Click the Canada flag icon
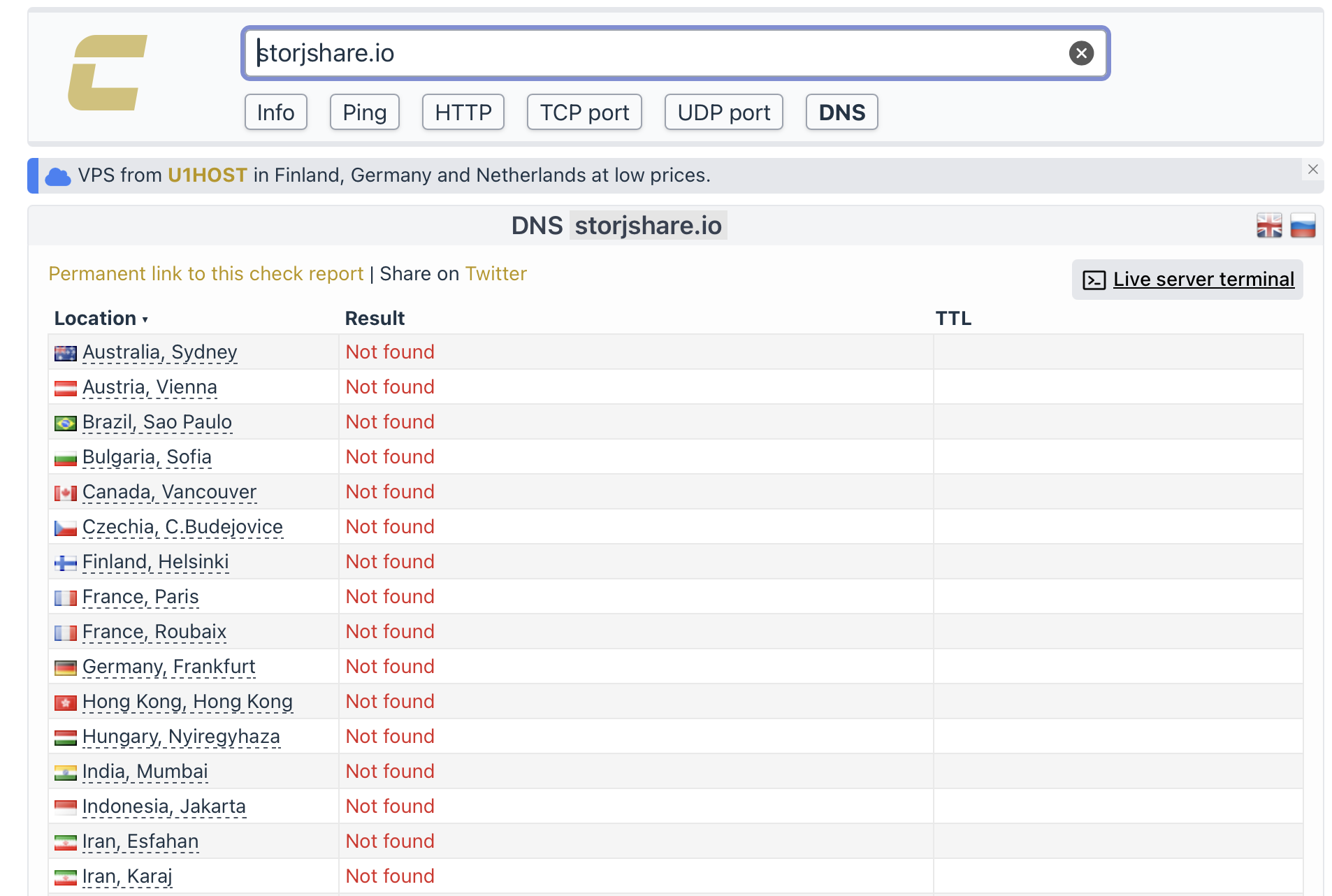 (66, 493)
